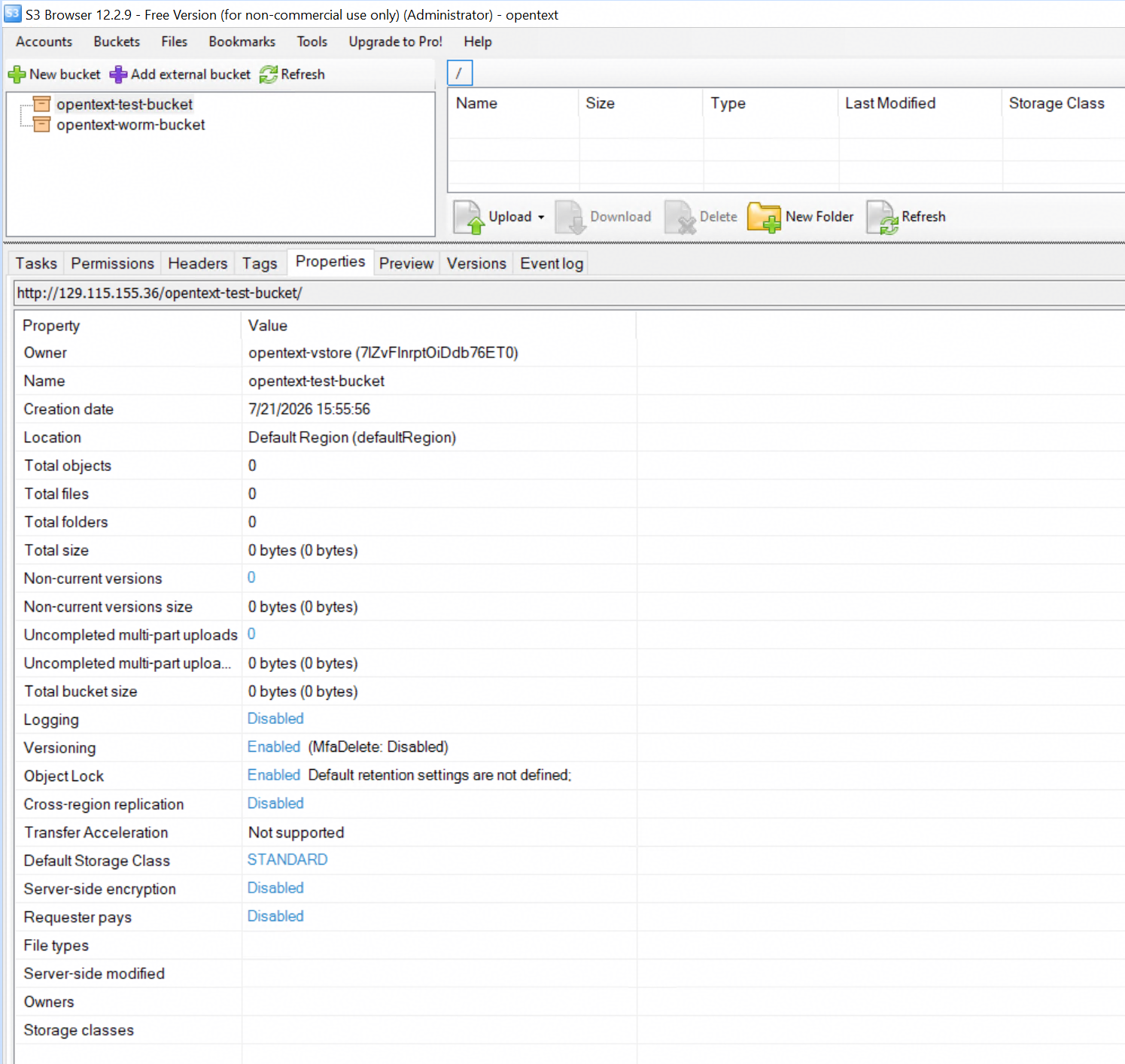Image resolution: width=1125 pixels, height=1064 pixels.
Task: Open the Accounts menu
Action: (44, 41)
